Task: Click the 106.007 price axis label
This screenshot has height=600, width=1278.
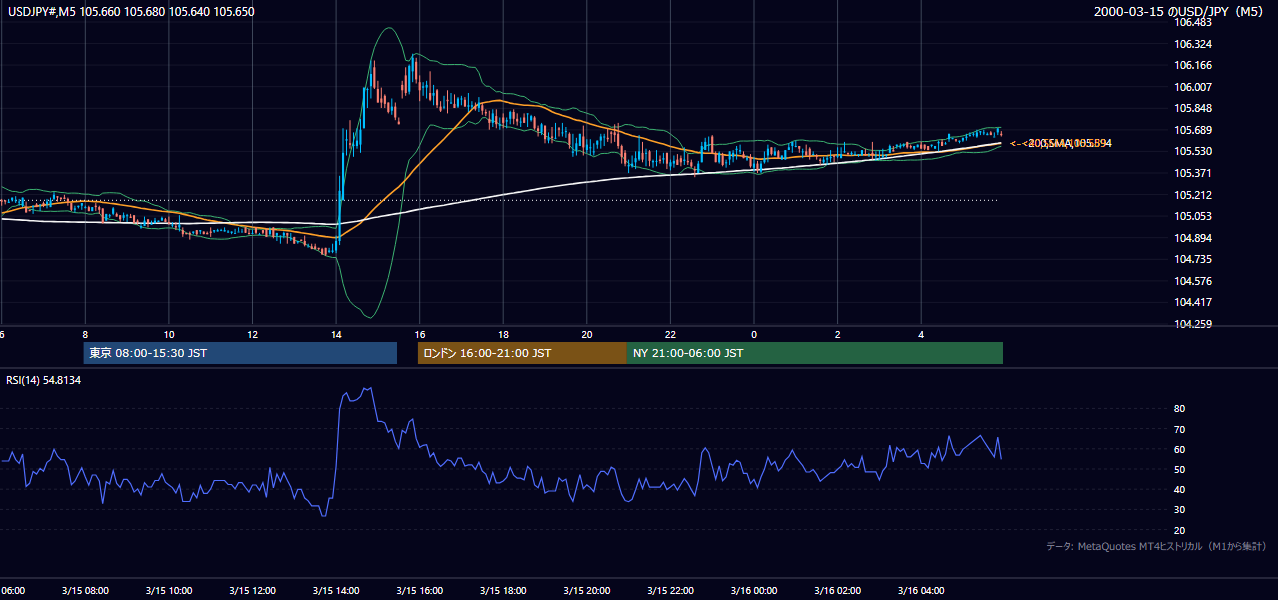Action: coord(1194,87)
